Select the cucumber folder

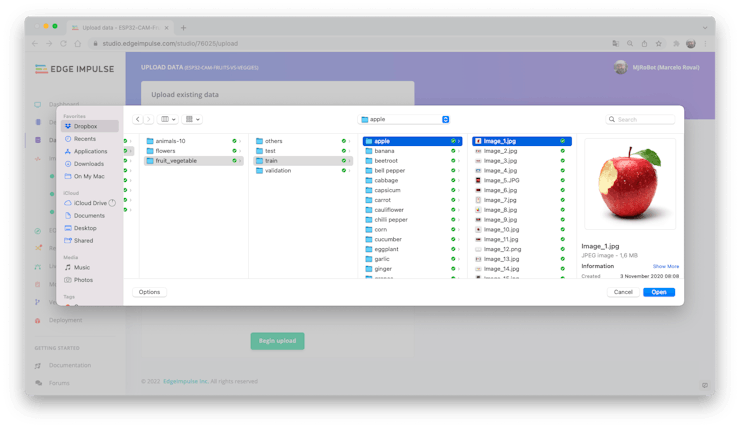[412, 239]
